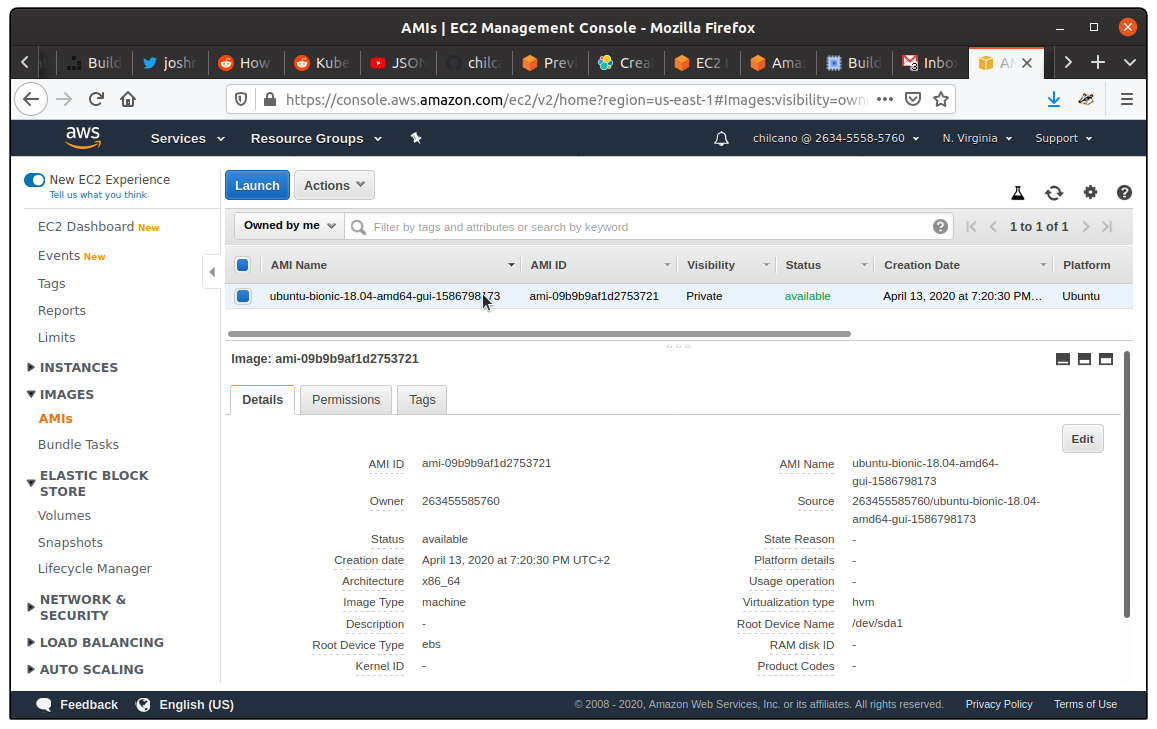Image resolution: width=1157 pixels, height=729 pixels.
Task: Open Snapshots in the sidebar
Action: tap(70, 542)
